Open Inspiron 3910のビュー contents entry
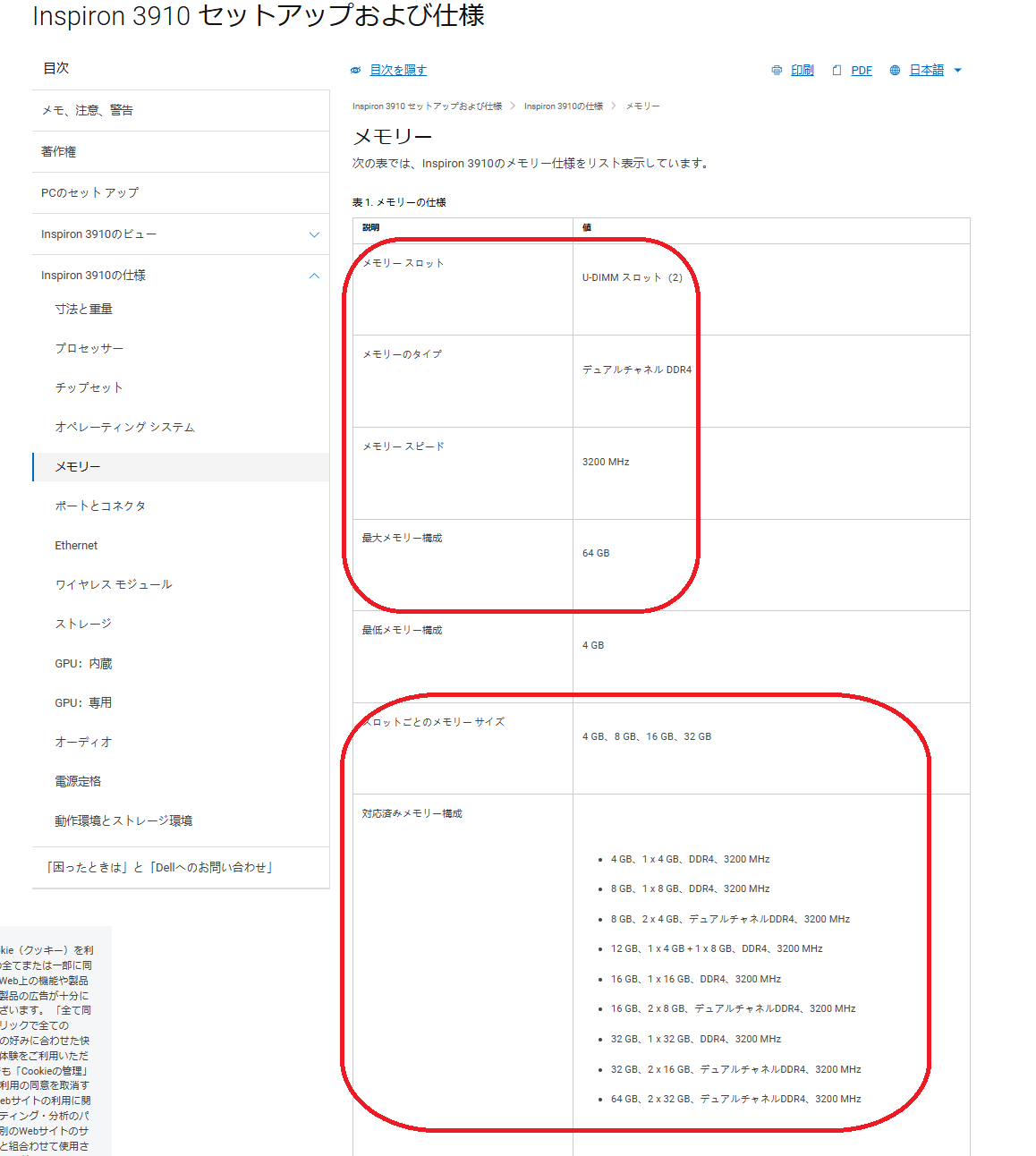Image resolution: width=1036 pixels, height=1156 pixels. click(98, 234)
